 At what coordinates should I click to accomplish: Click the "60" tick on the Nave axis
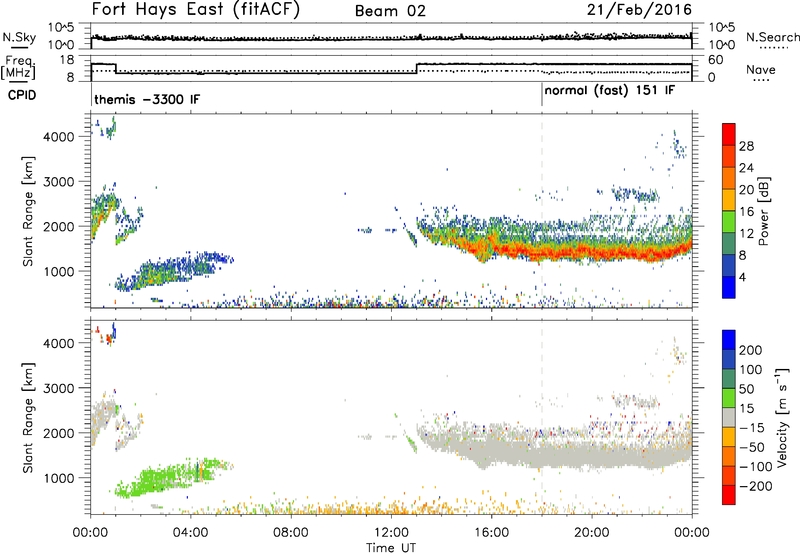tap(716, 60)
